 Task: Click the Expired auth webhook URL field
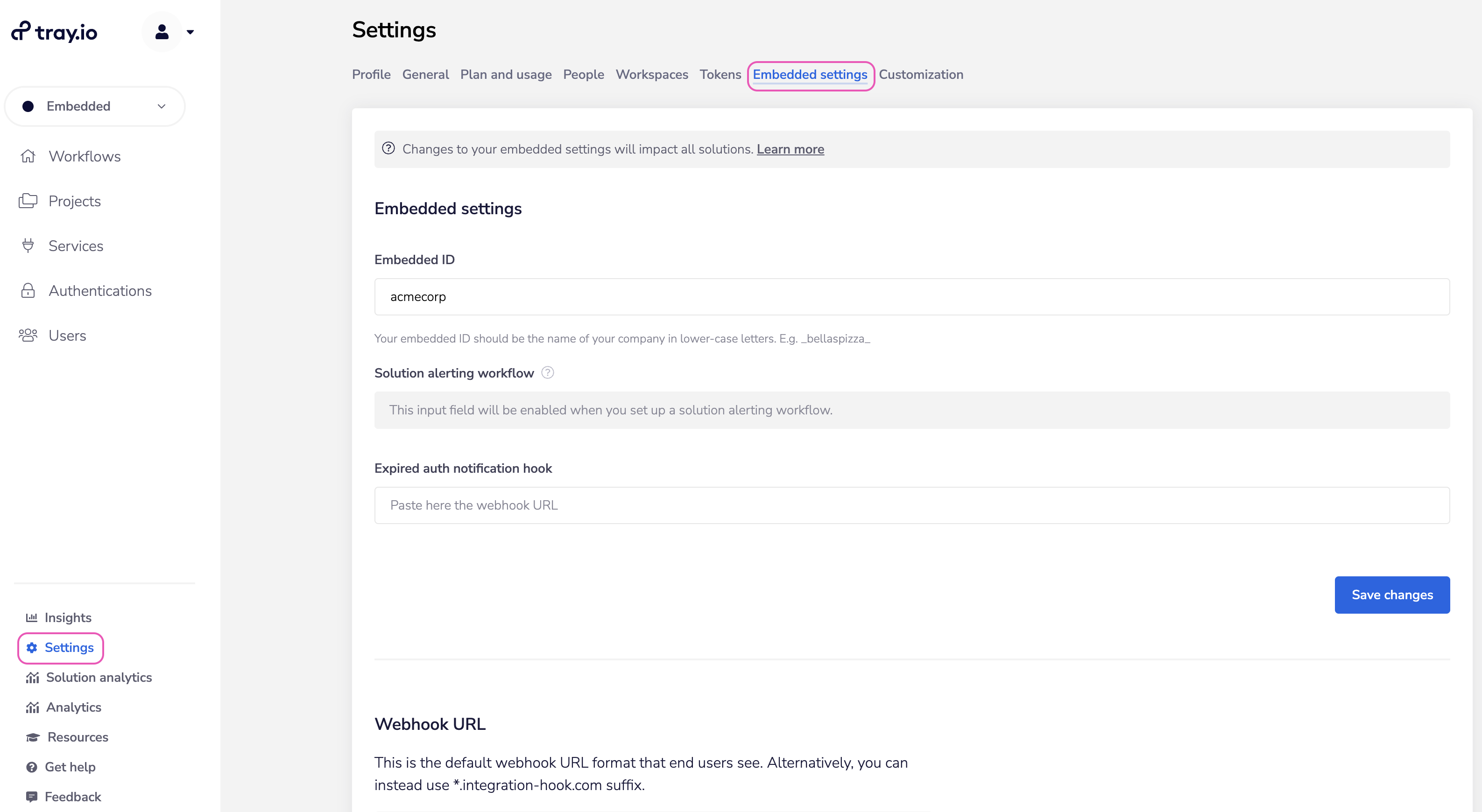click(x=911, y=505)
